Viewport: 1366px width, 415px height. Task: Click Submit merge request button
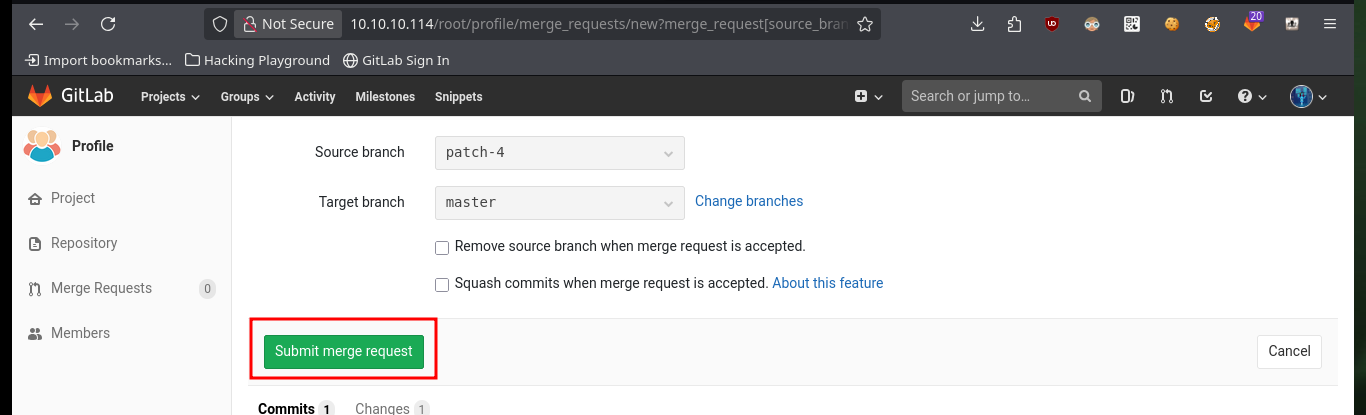click(344, 351)
